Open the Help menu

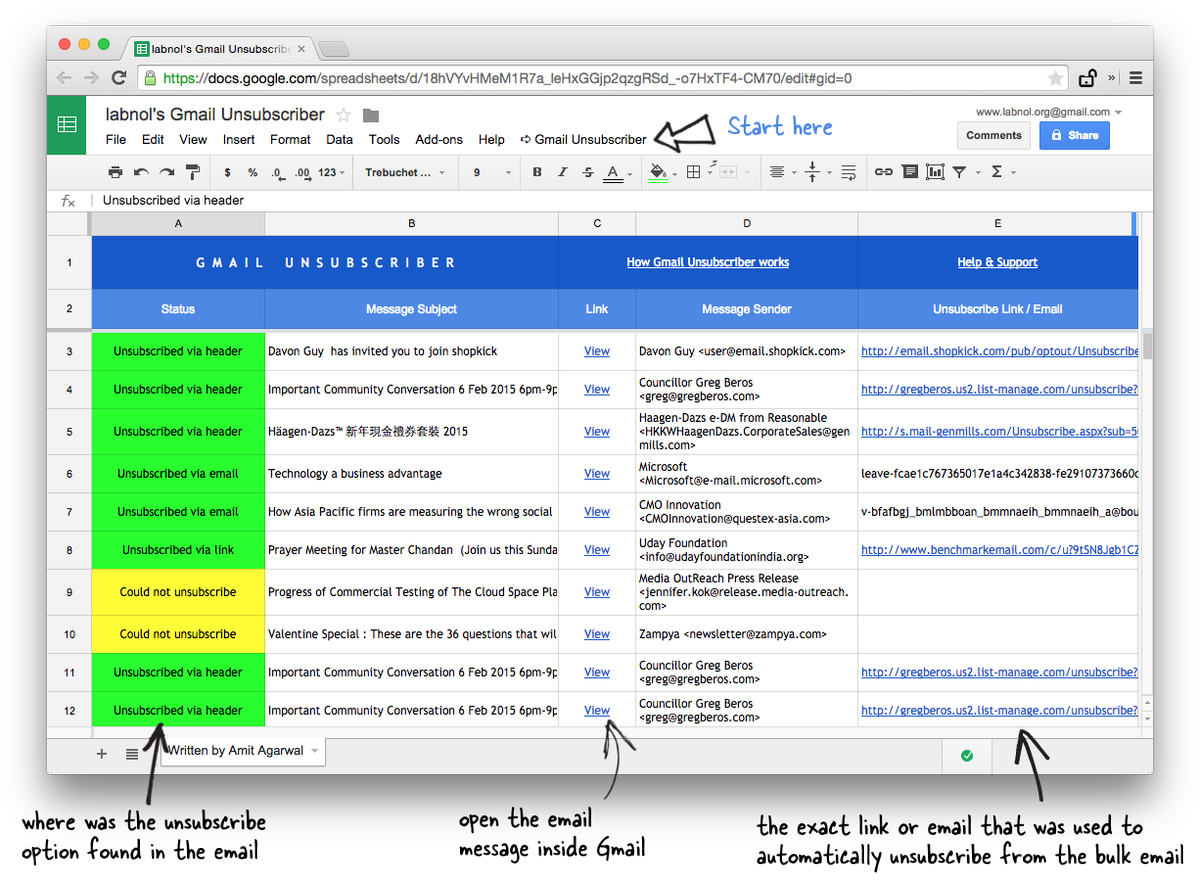[x=491, y=139]
